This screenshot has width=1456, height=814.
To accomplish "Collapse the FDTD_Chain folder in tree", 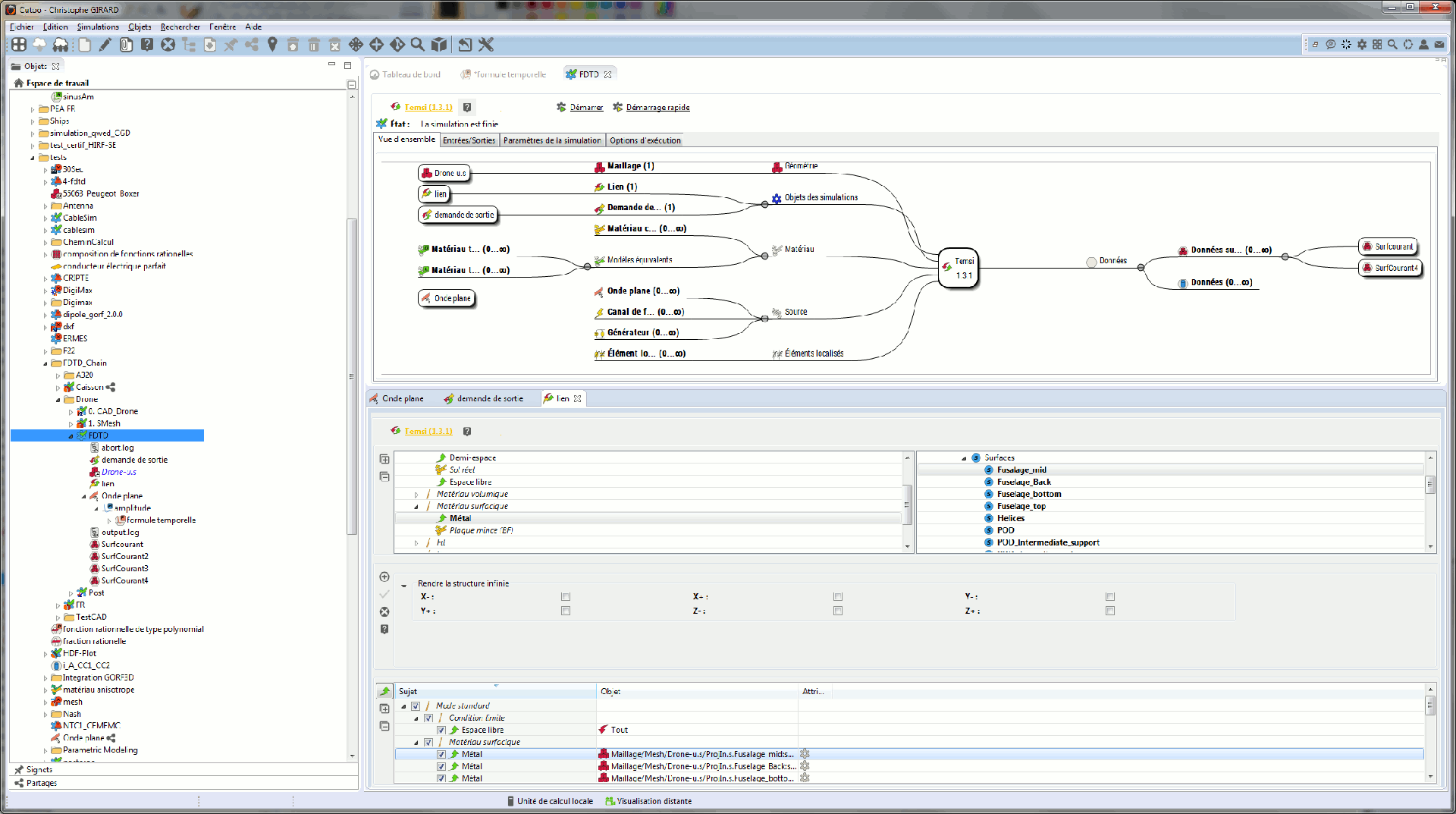I will point(45,363).
